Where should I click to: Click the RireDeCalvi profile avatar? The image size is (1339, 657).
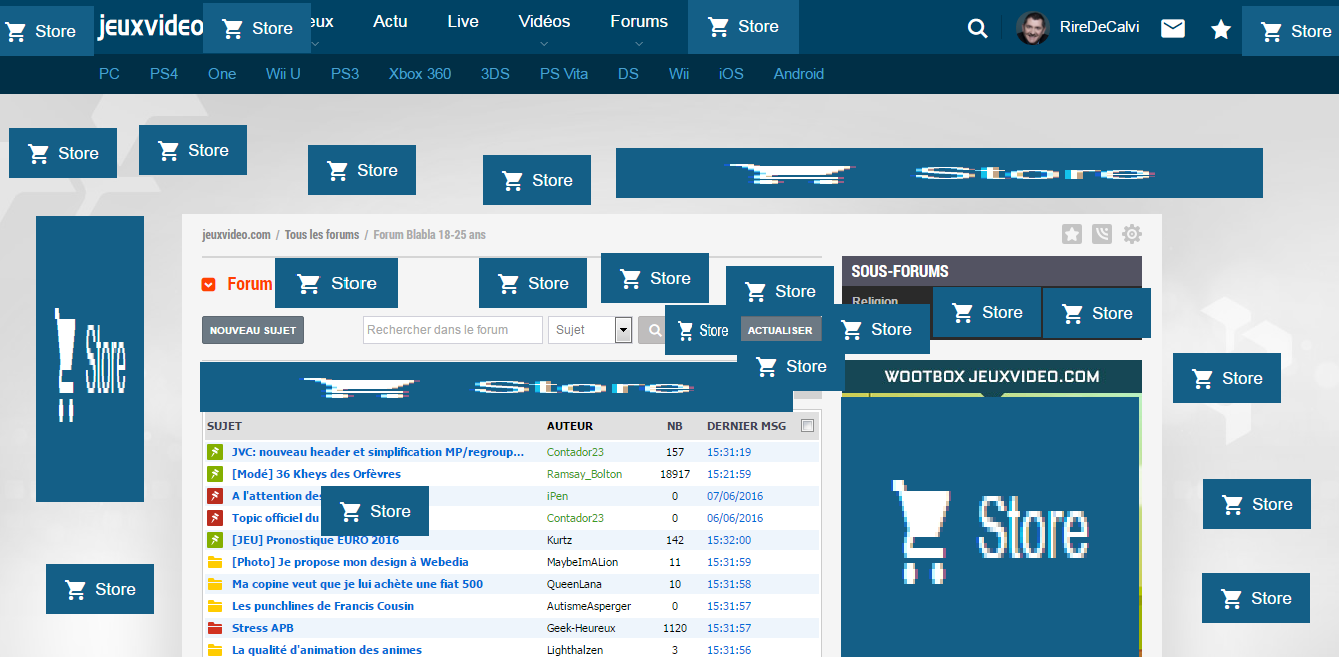tap(1033, 28)
